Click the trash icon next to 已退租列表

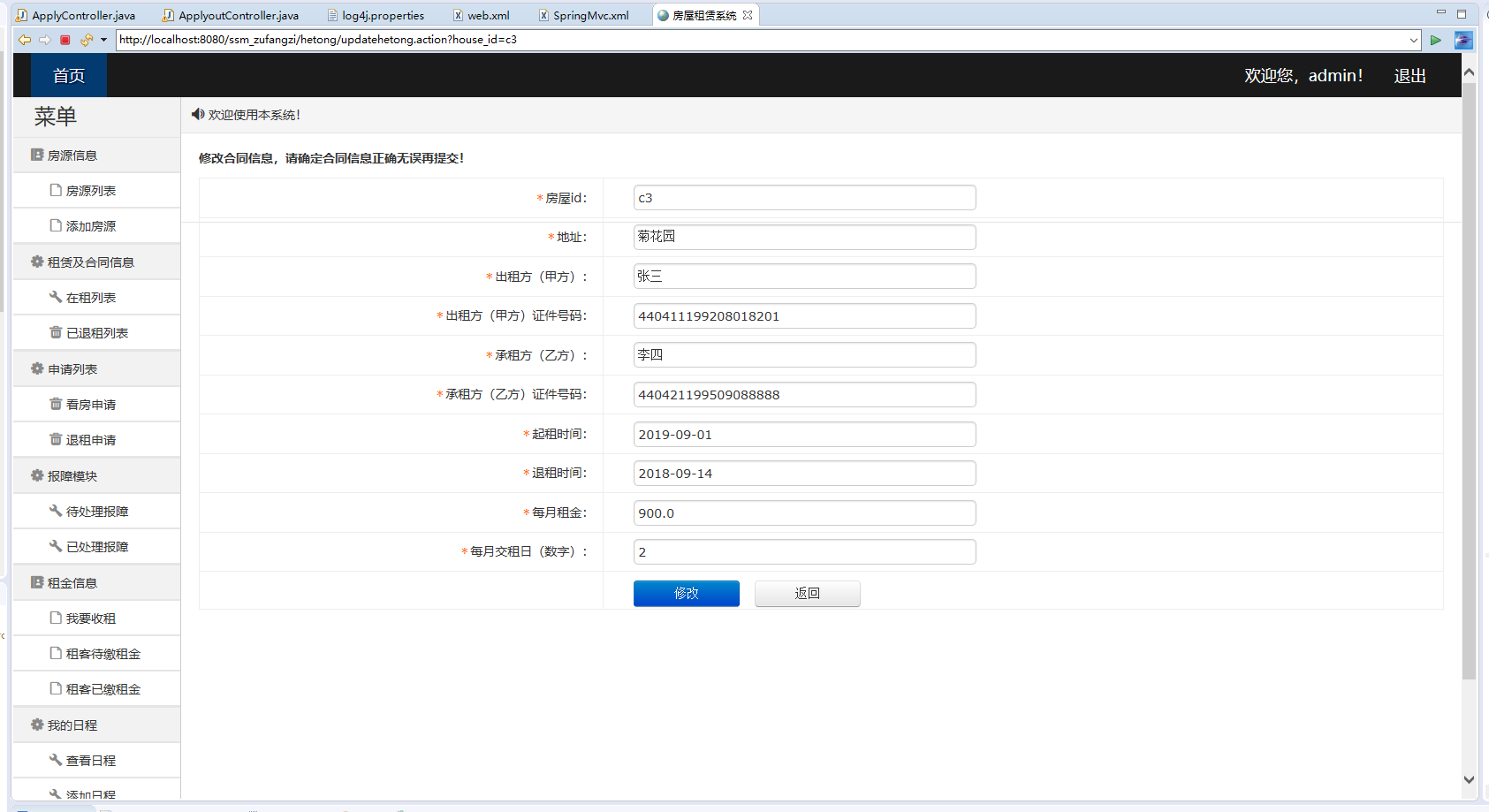coord(55,332)
